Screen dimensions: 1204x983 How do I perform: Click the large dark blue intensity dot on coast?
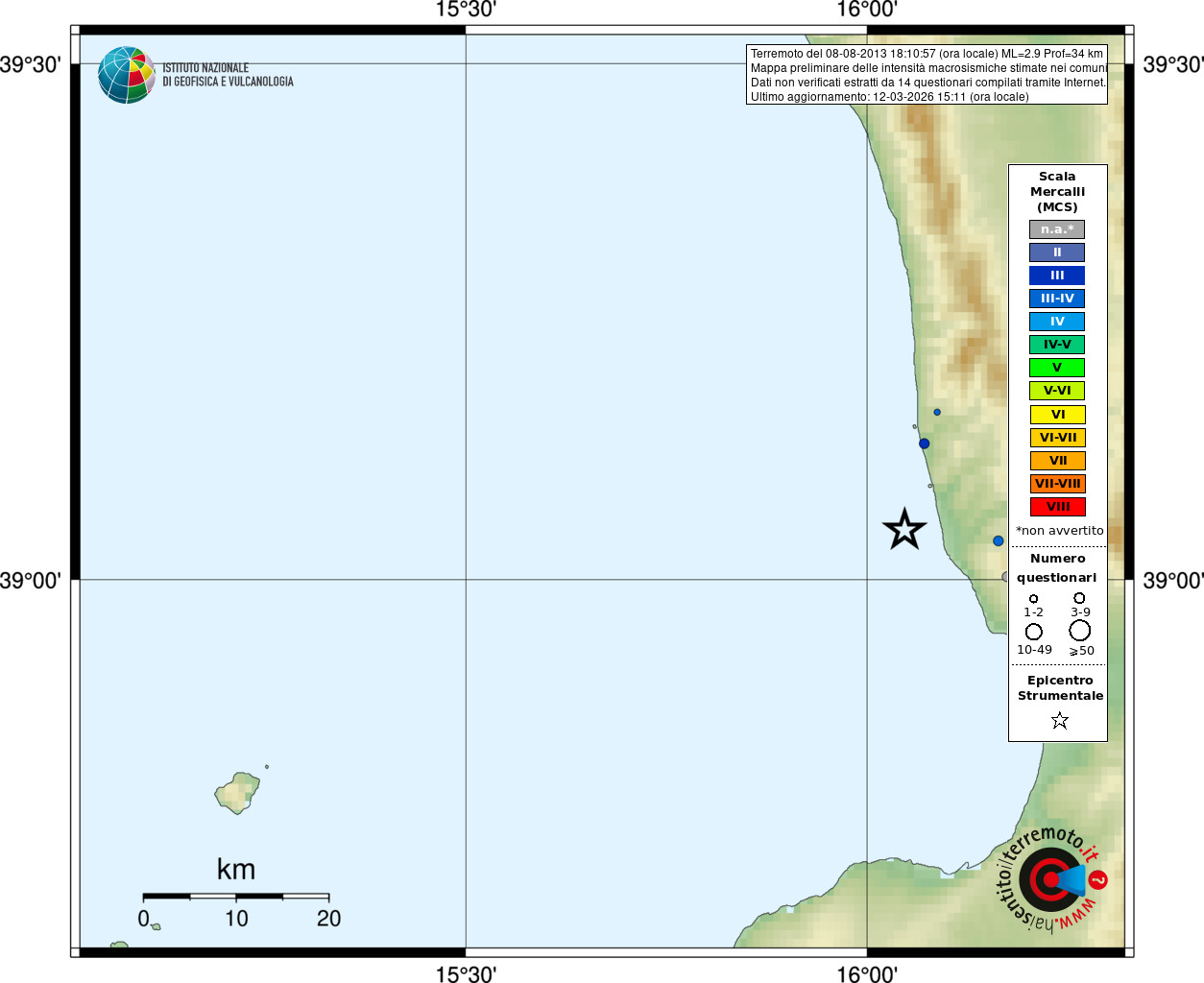tap(924, 444)
